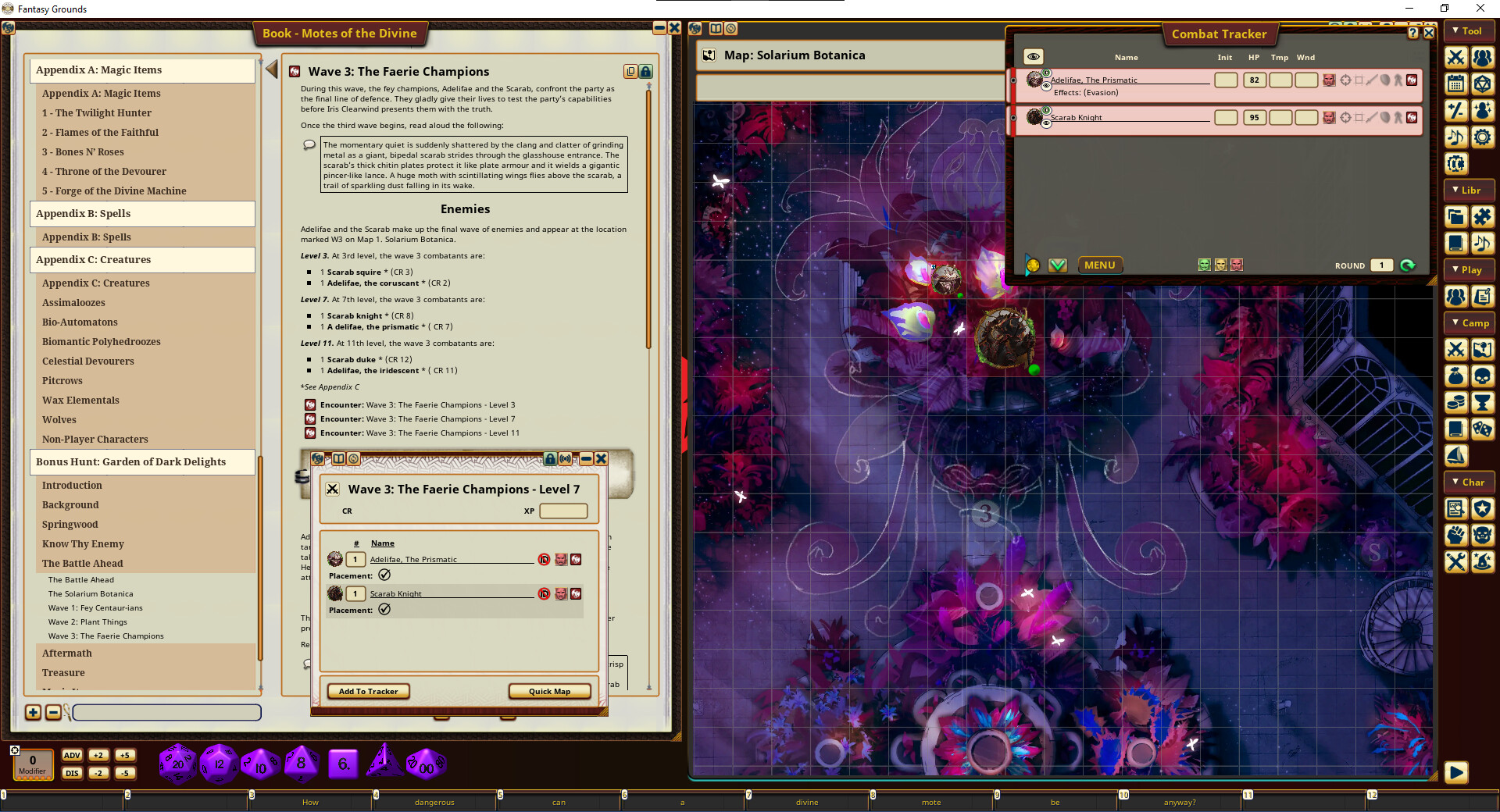Roll the d4 pyramid die
Screen dimensions: 1500x812
384,761
